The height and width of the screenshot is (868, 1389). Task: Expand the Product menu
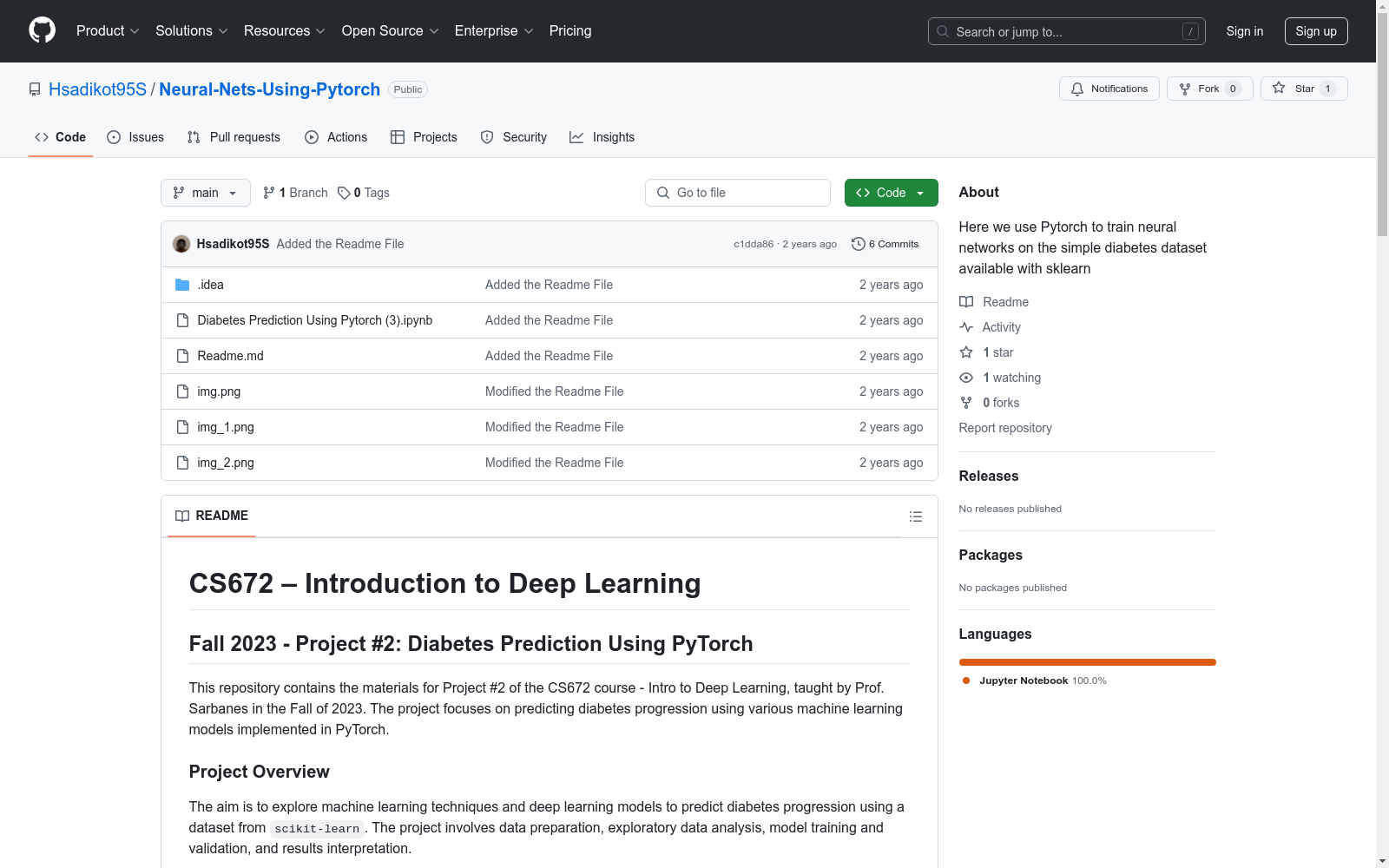pyautogui.click(x=108, y=31)
